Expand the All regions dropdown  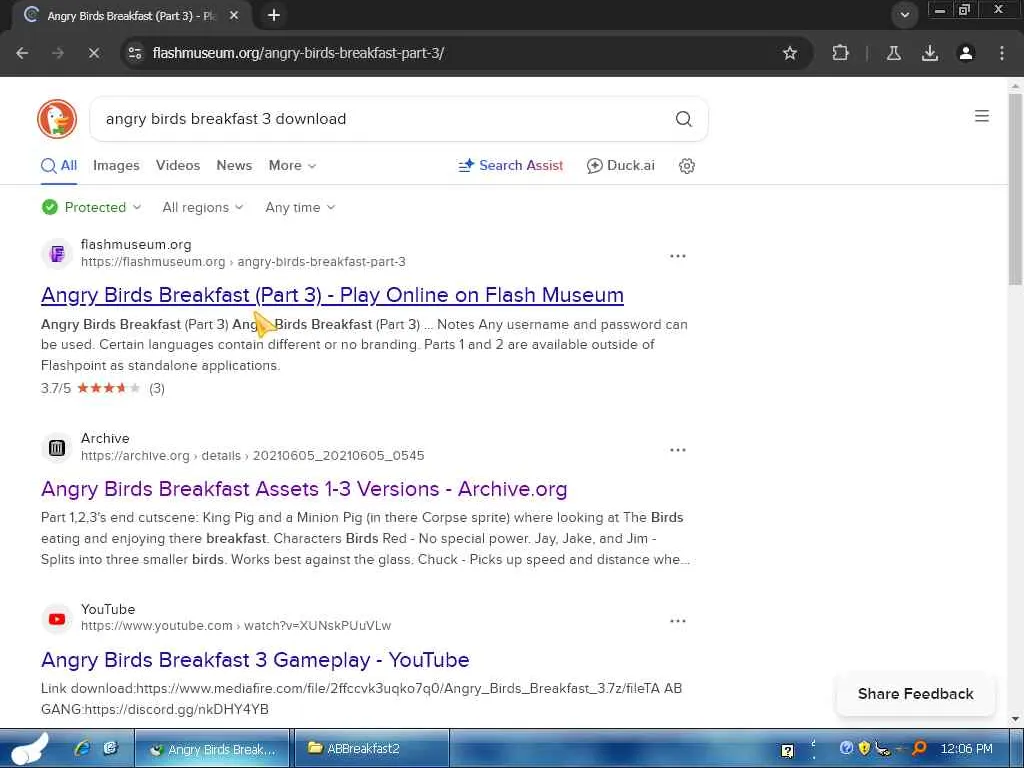[202, 208]
